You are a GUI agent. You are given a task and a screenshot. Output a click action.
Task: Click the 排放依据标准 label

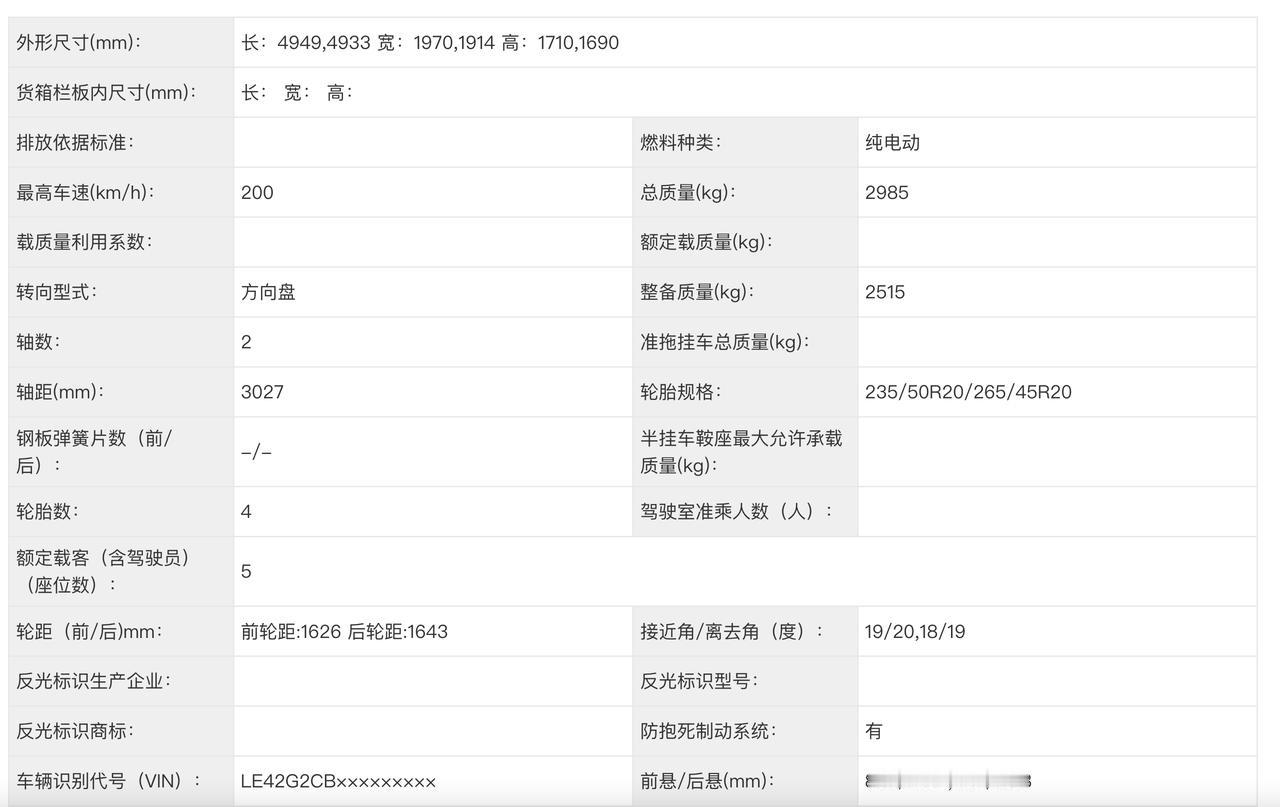[x=75, y=142]
